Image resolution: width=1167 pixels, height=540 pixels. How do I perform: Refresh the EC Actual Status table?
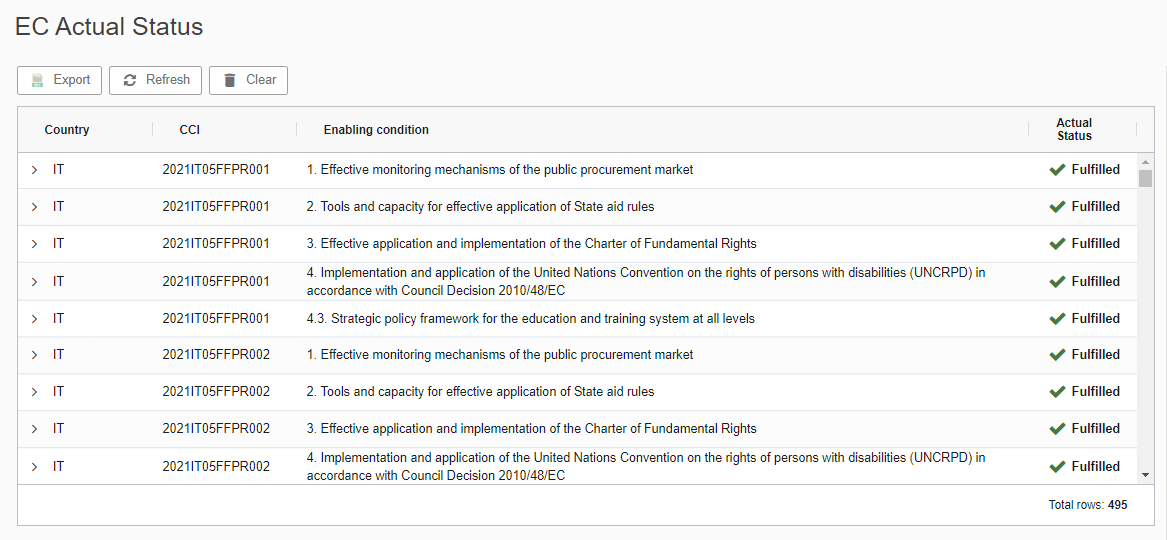tap(156, 80)
